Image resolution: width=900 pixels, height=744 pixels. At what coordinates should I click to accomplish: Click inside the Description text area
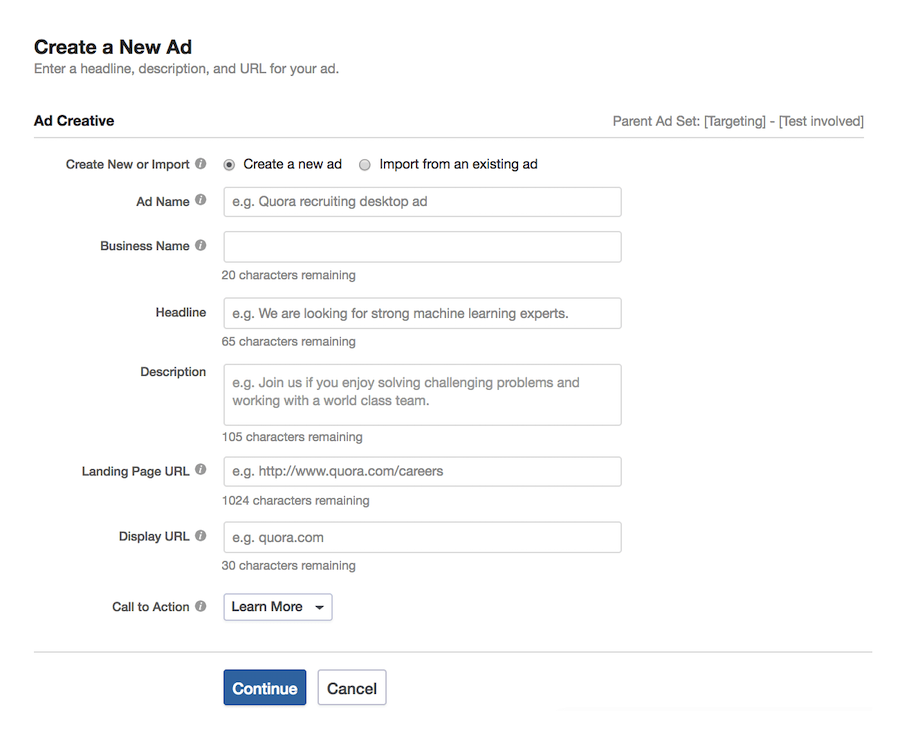pyautogui.click(x=421, y=394)
